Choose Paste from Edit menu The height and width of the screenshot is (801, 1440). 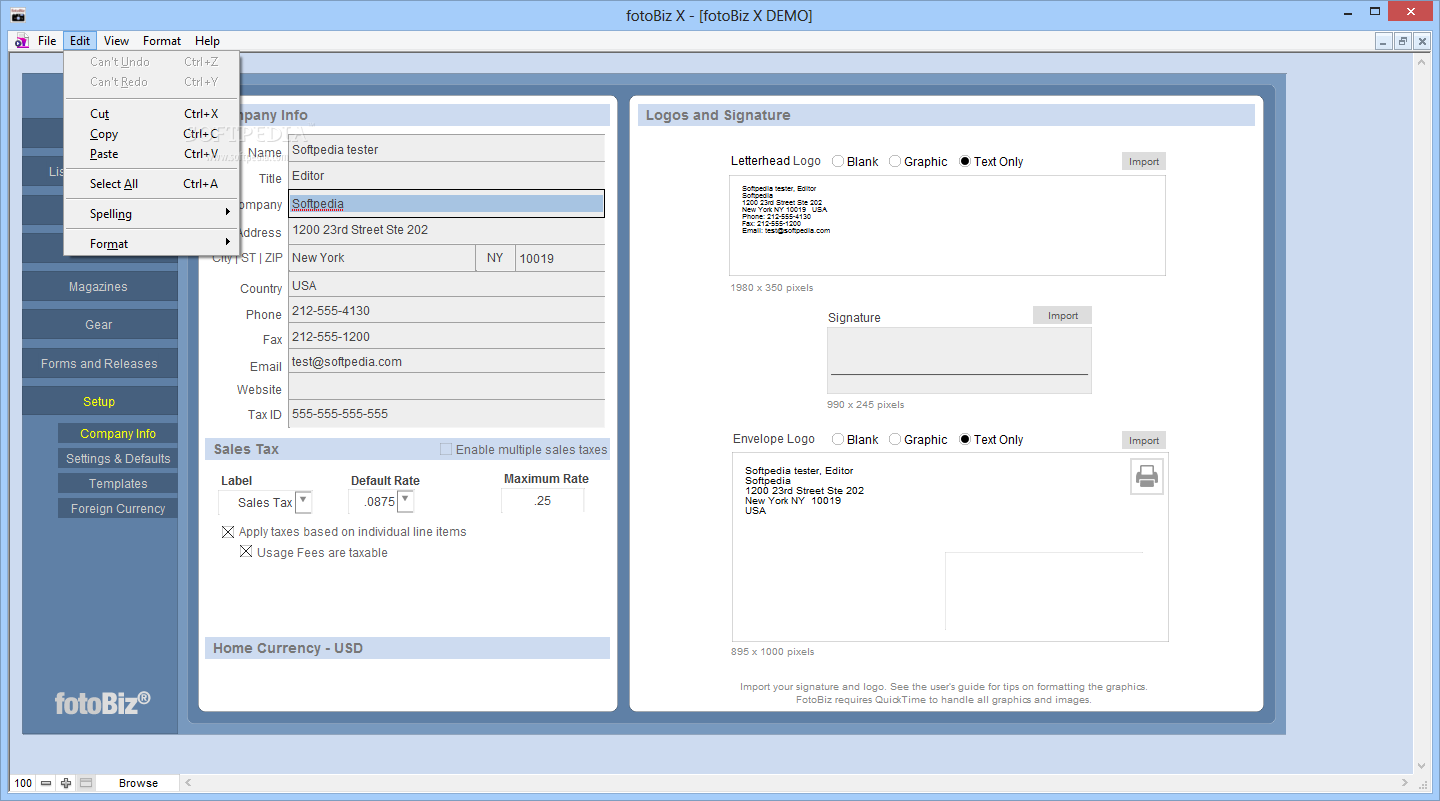point(152,153)
